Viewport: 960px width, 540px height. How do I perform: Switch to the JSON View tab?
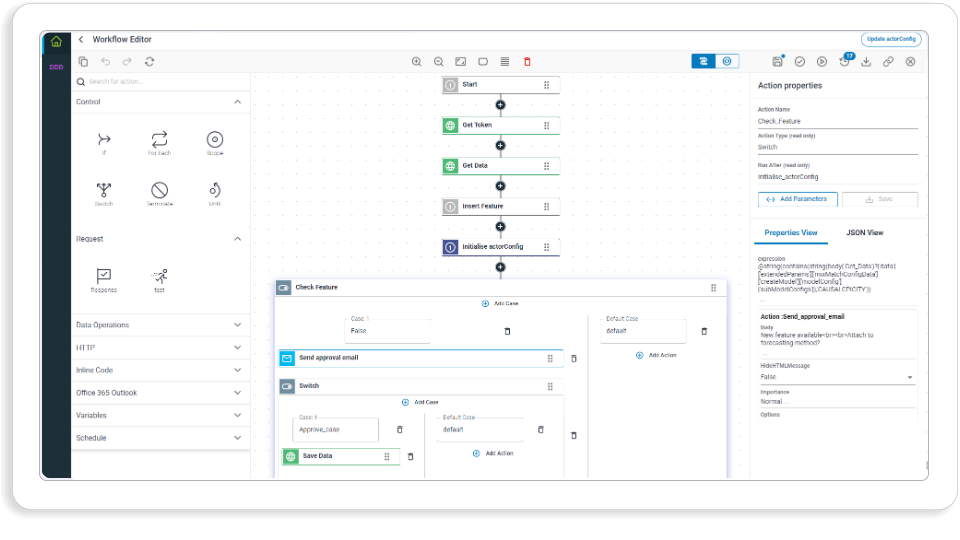point(864,233)
